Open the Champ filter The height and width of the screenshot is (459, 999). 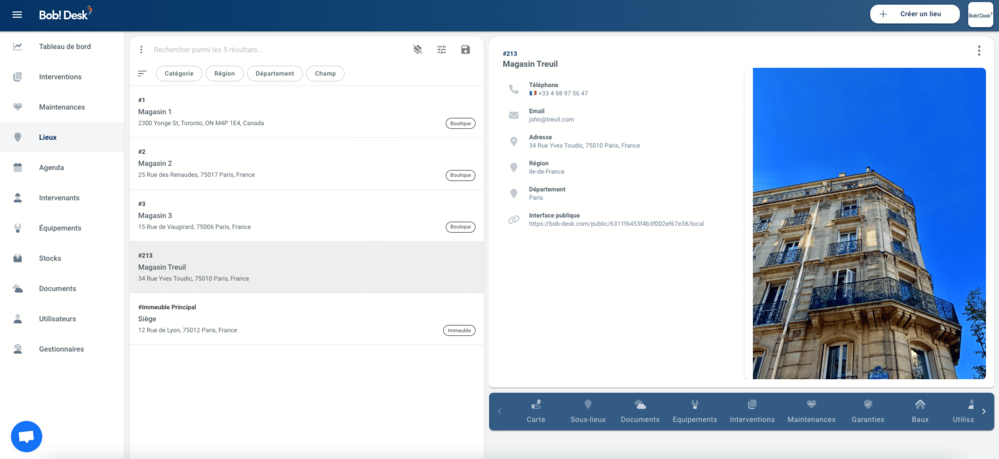[325, 73]
